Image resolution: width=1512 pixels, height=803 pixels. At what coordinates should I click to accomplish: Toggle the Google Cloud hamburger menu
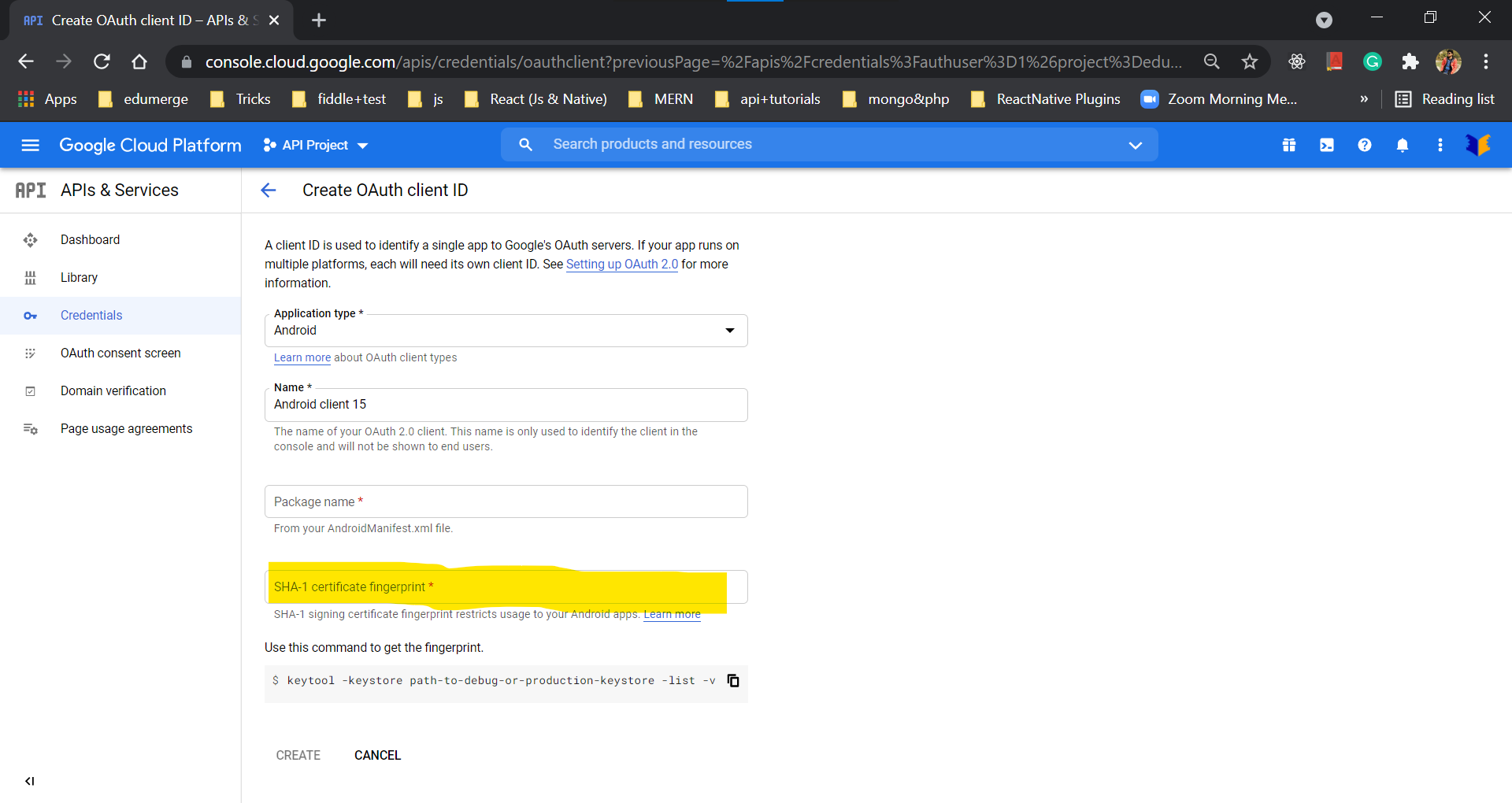coord(30,145)
